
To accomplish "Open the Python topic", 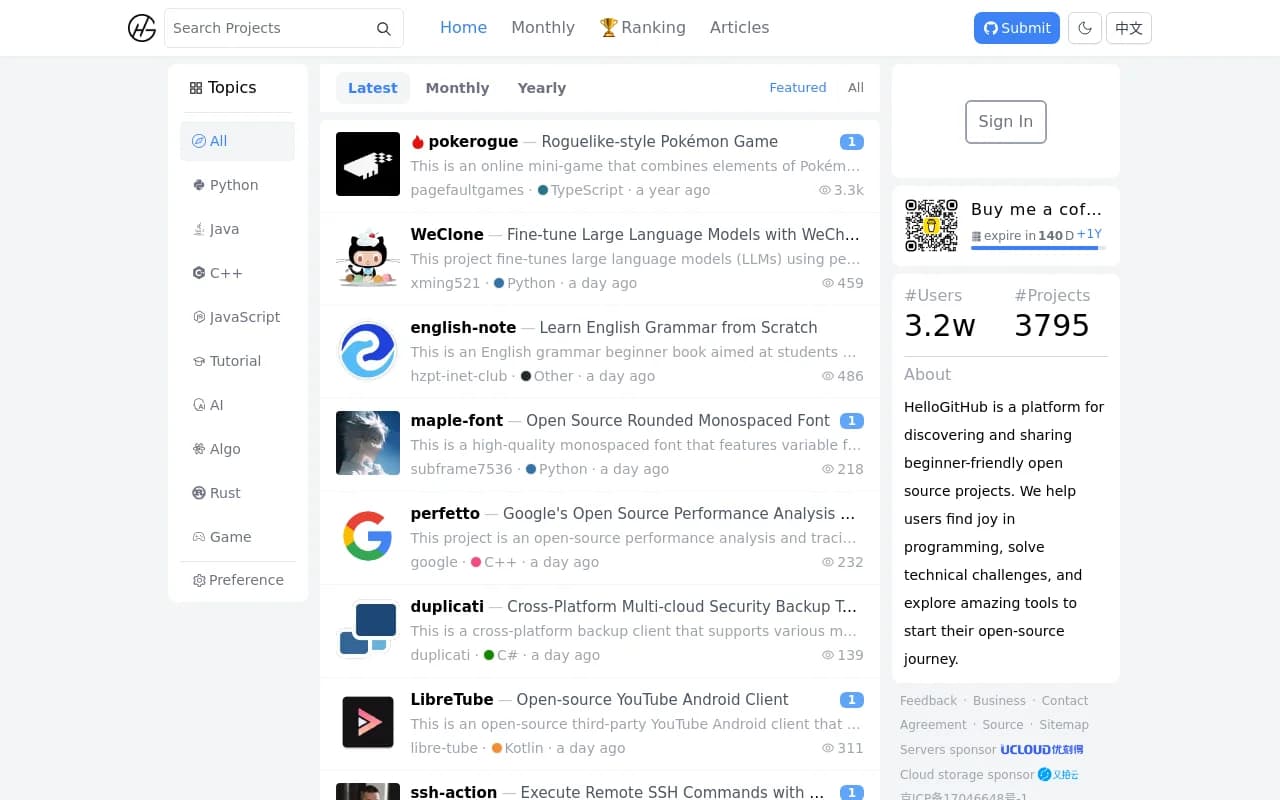I will (x=234, y=185).
